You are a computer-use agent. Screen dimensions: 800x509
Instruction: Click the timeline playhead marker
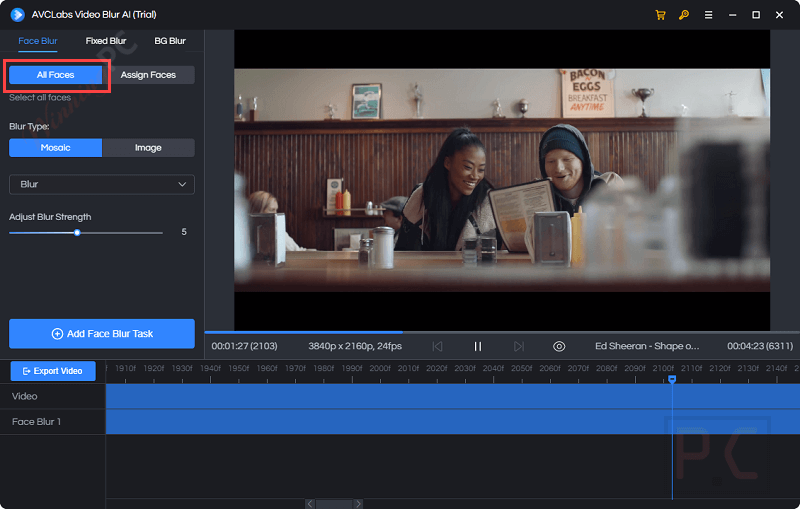672,379
